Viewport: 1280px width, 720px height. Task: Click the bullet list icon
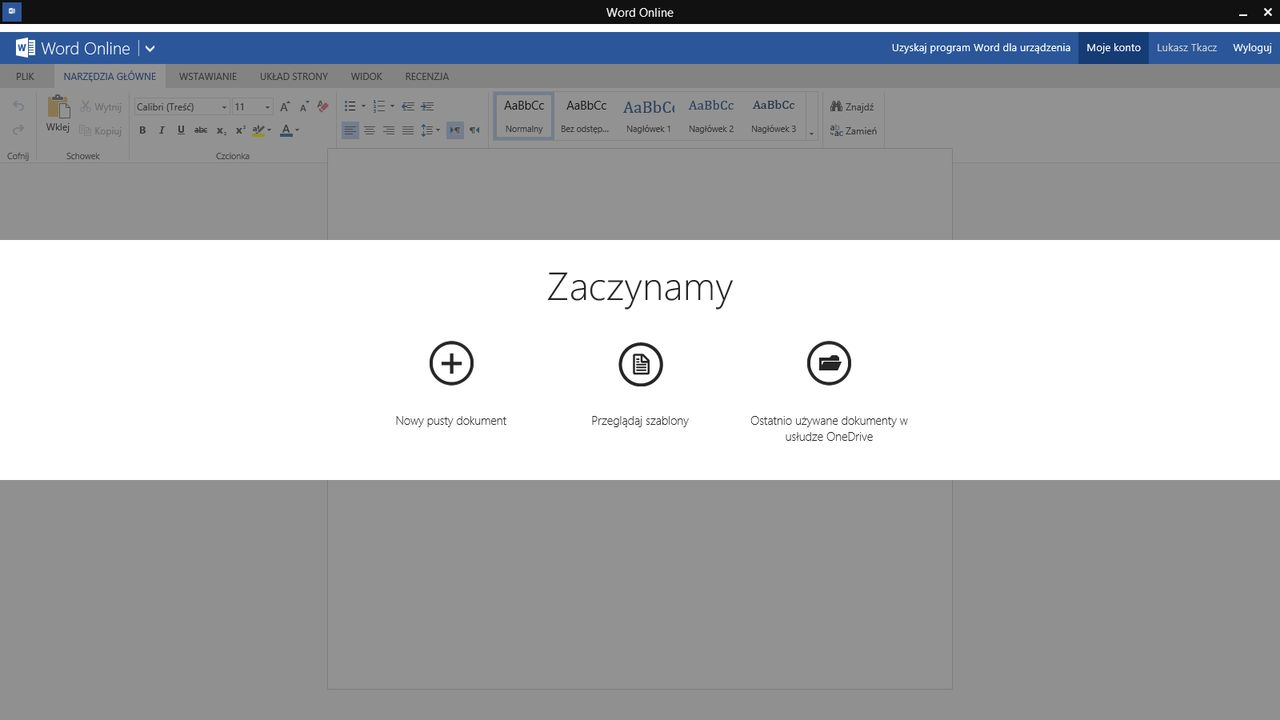[x=350, y=106]
